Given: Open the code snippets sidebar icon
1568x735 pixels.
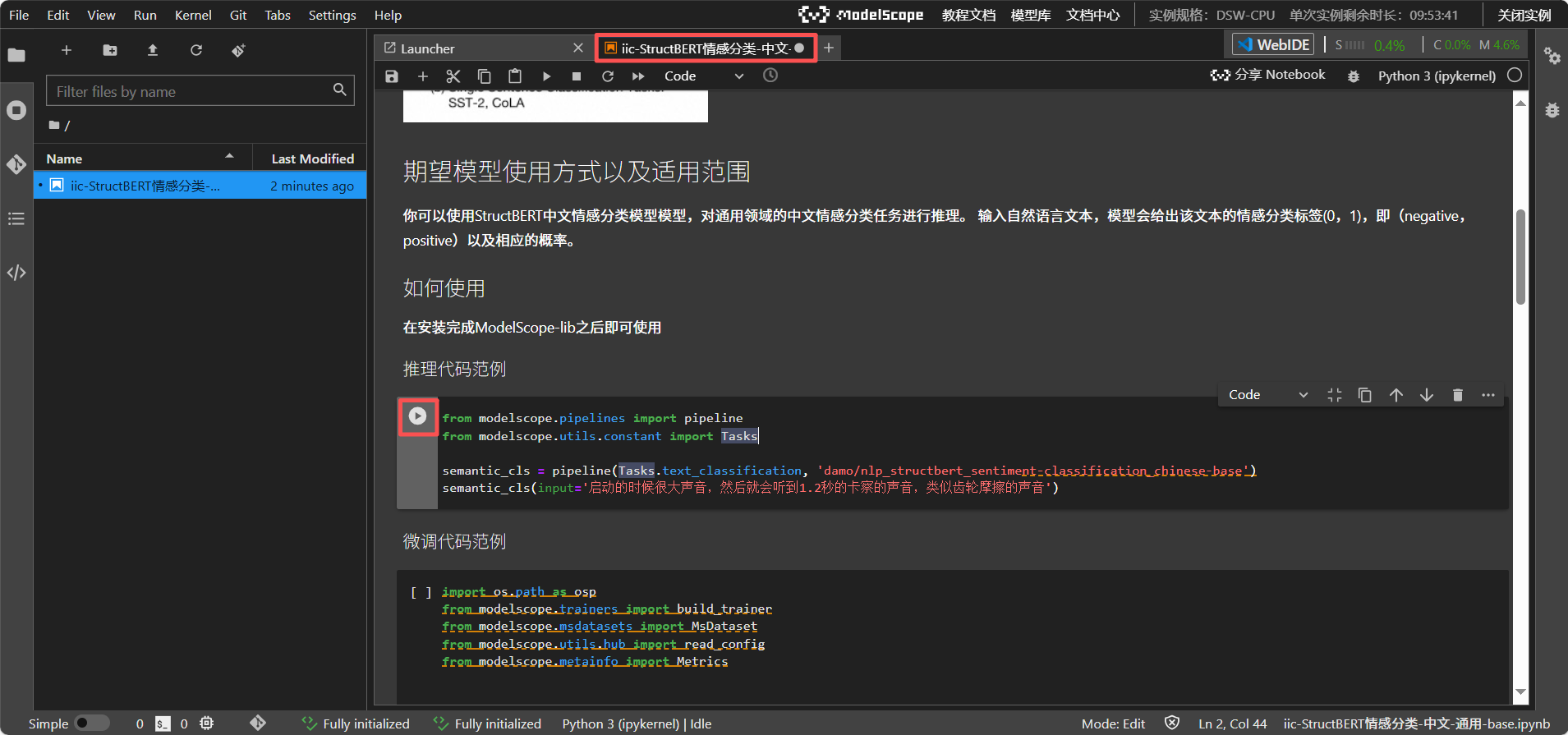Looking at the screenshot, I should coord(16,273).
